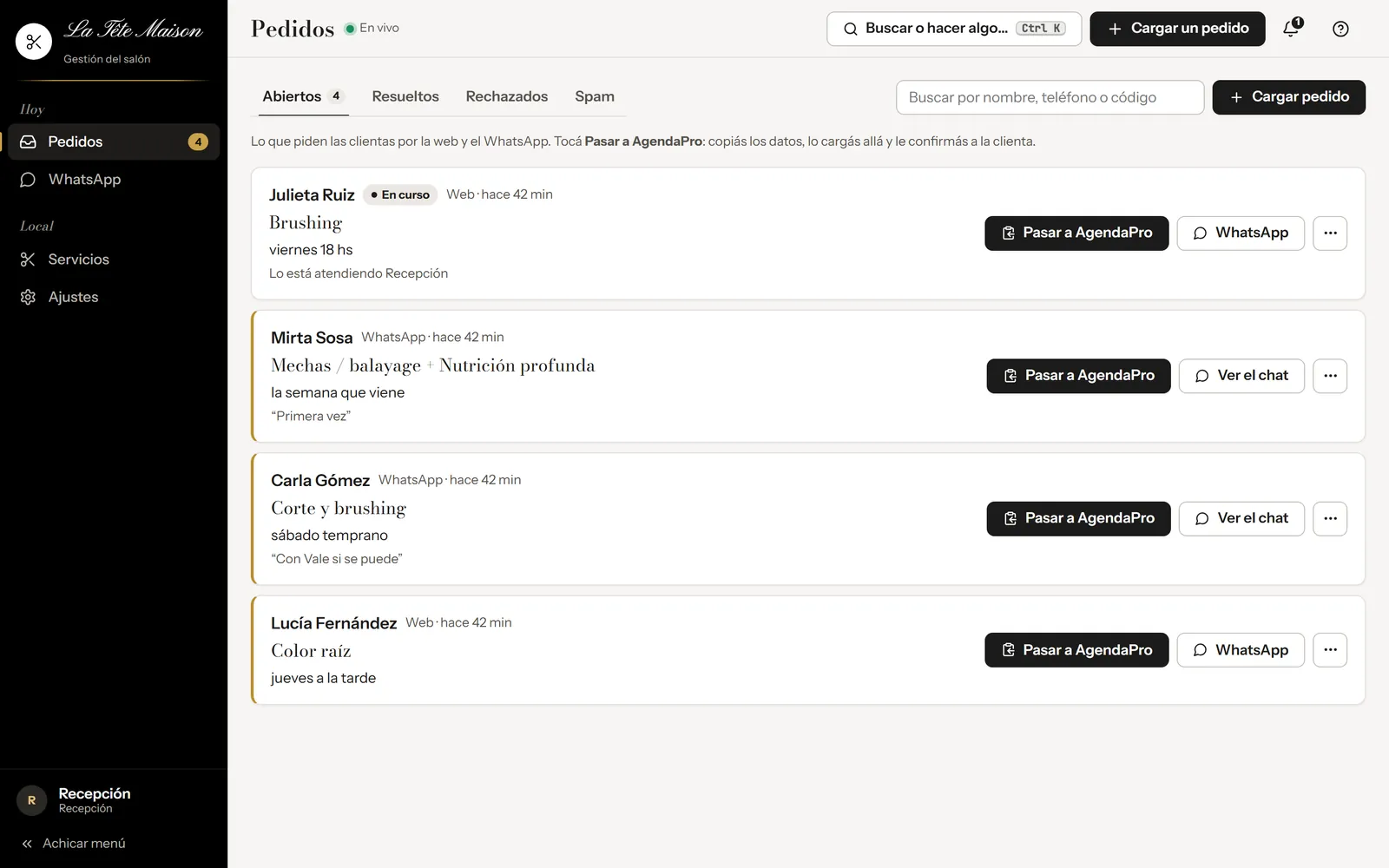Click Cargar un pedido in the top bar
Screen dimensions: 1389x868
coord(1177,29)
